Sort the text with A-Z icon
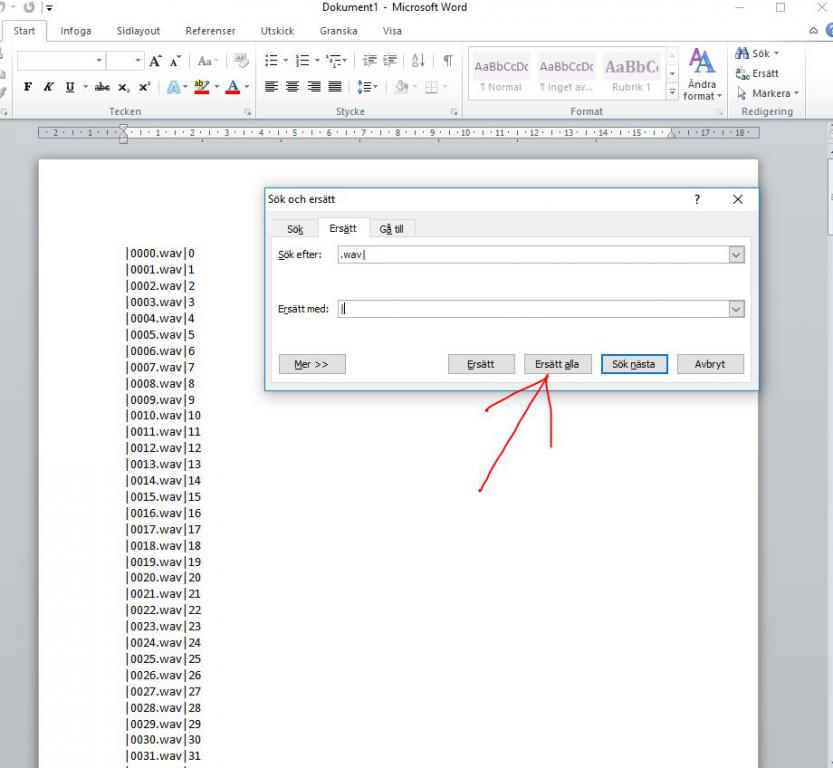The height and width of the screenshot is (768, 833). click(418, 61)
